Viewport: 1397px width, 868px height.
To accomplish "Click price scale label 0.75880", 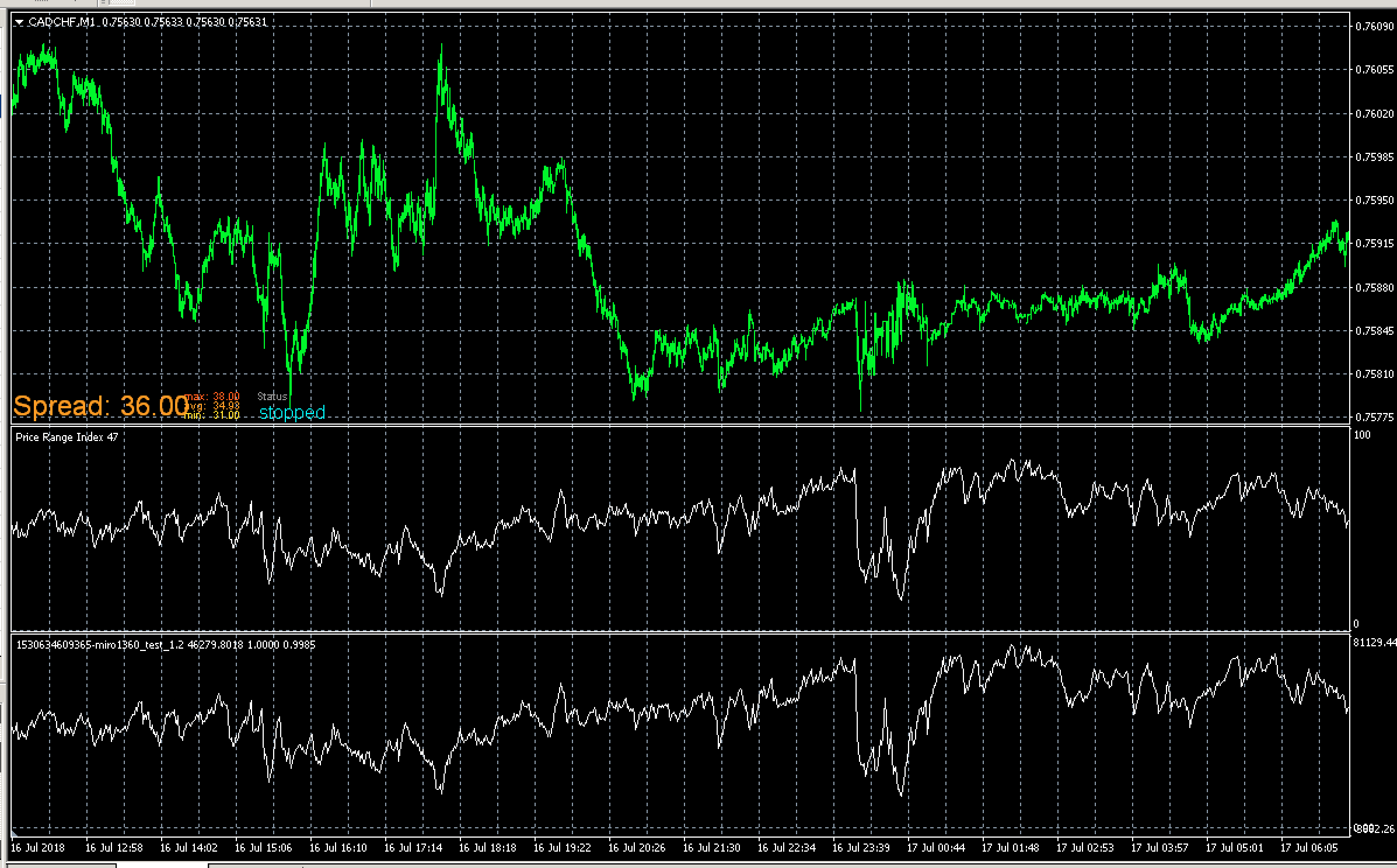I will (1374, 287).
